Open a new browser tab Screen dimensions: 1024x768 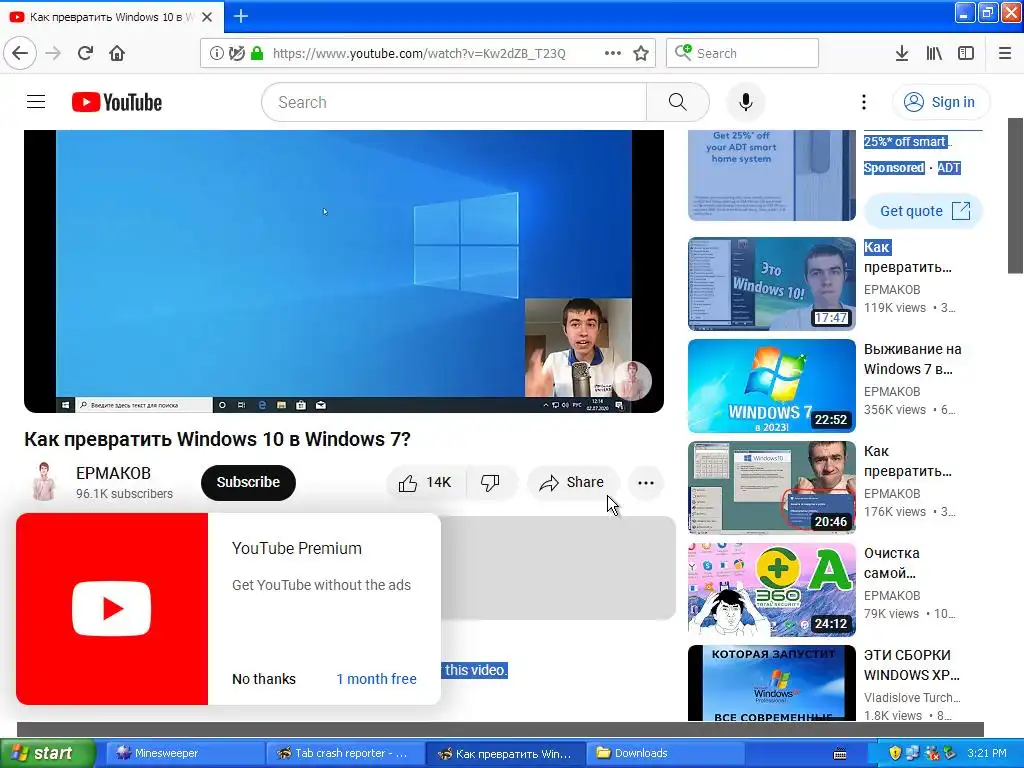coord(240,16)
